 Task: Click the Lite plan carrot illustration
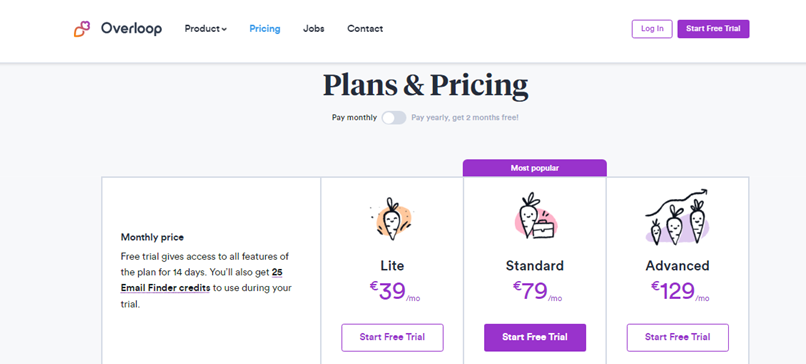point(392,220)
